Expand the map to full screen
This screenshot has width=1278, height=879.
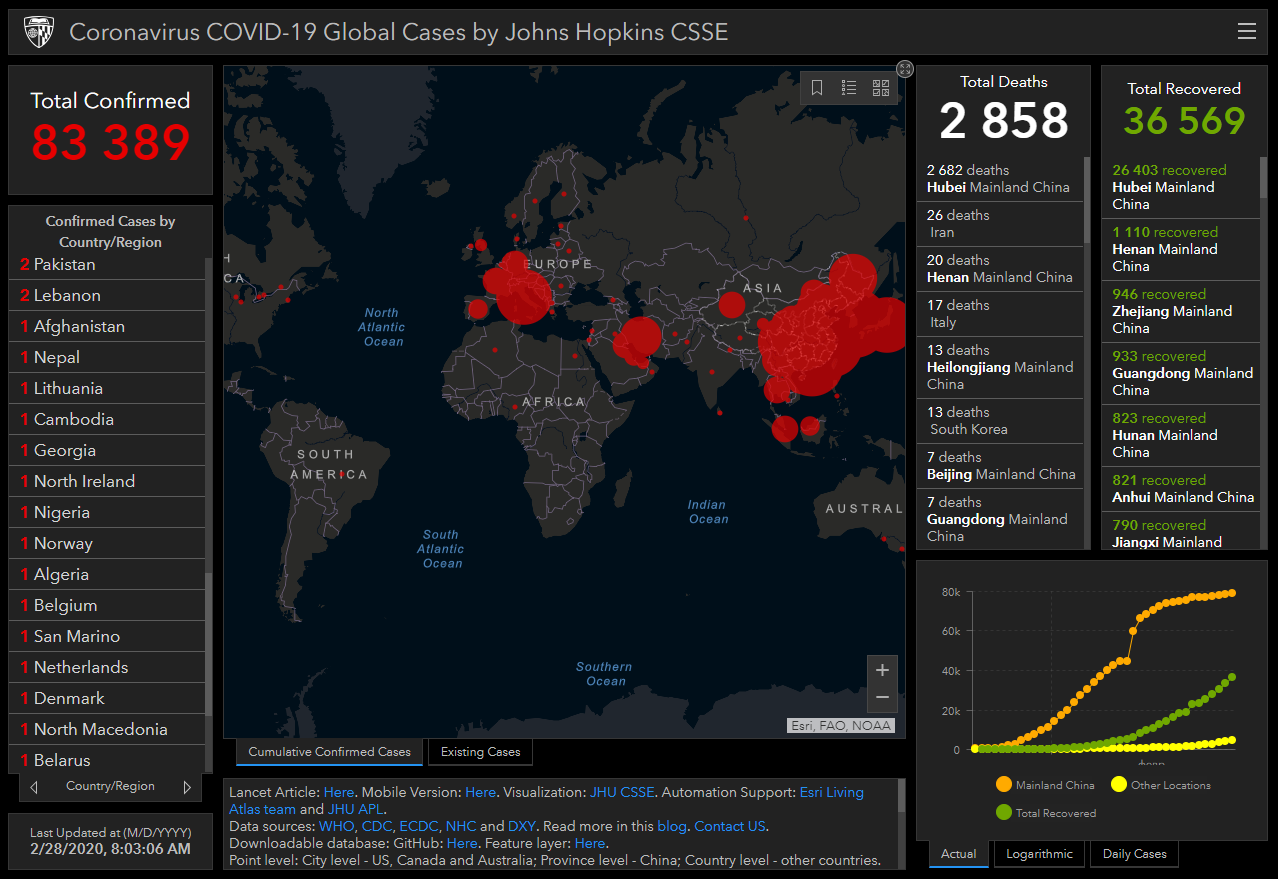click(905, 69)
